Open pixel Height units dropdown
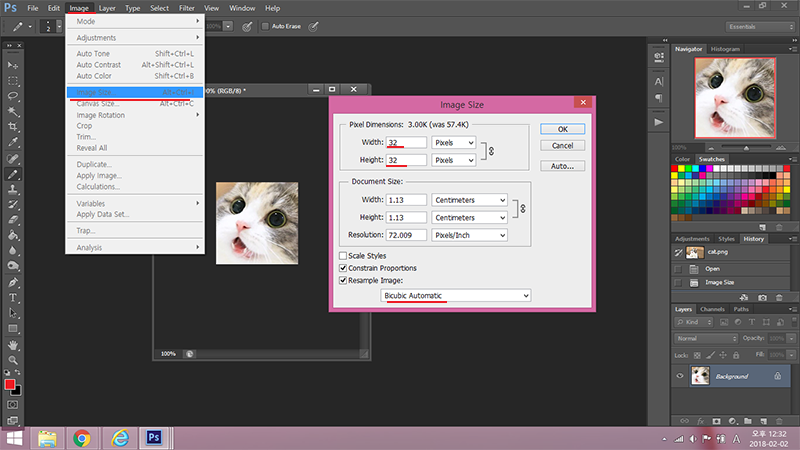The width and height of the screenshot is (800, 450). [x=454, y=160]
